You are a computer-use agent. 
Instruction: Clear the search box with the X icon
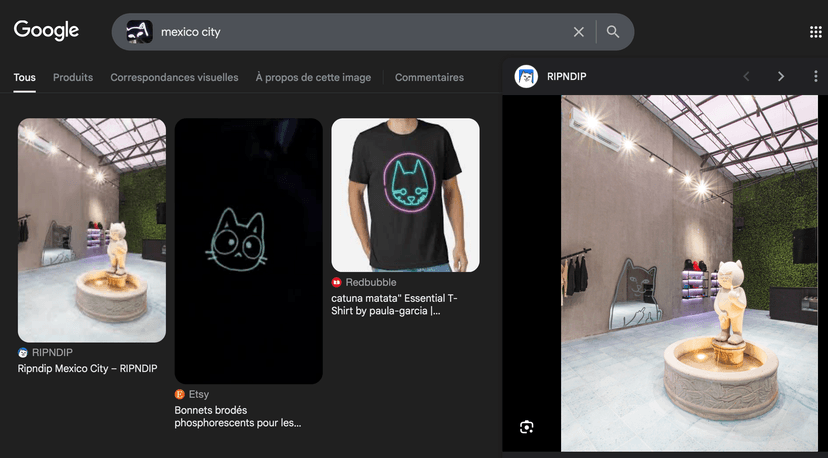tap(578, 32)
